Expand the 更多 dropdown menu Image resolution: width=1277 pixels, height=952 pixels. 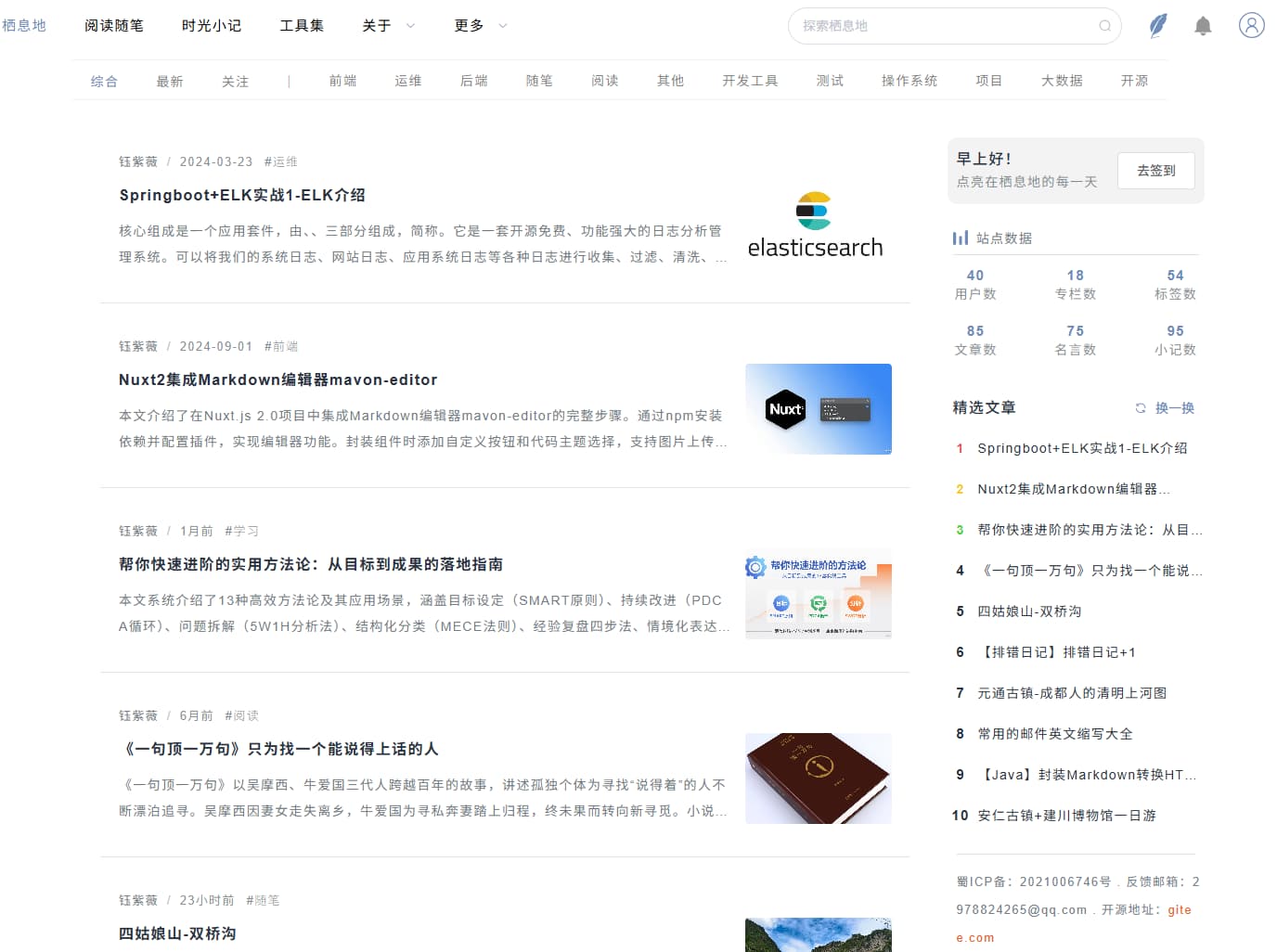pyautogui.click(x=479, y=26)
